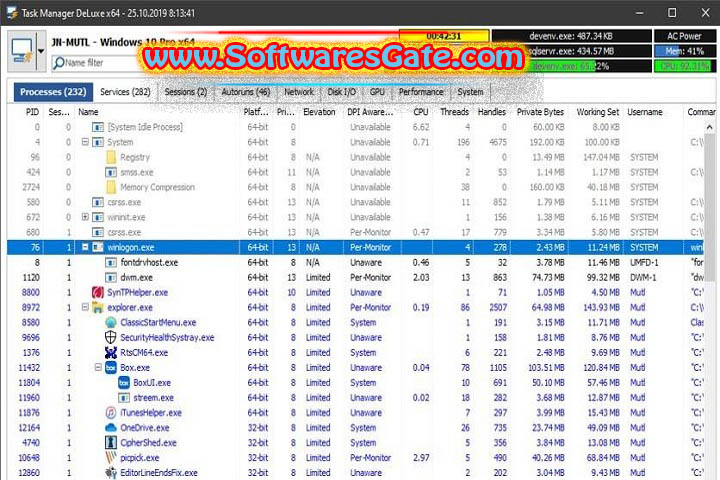Click the green CPU usage bar

[685, 66]
